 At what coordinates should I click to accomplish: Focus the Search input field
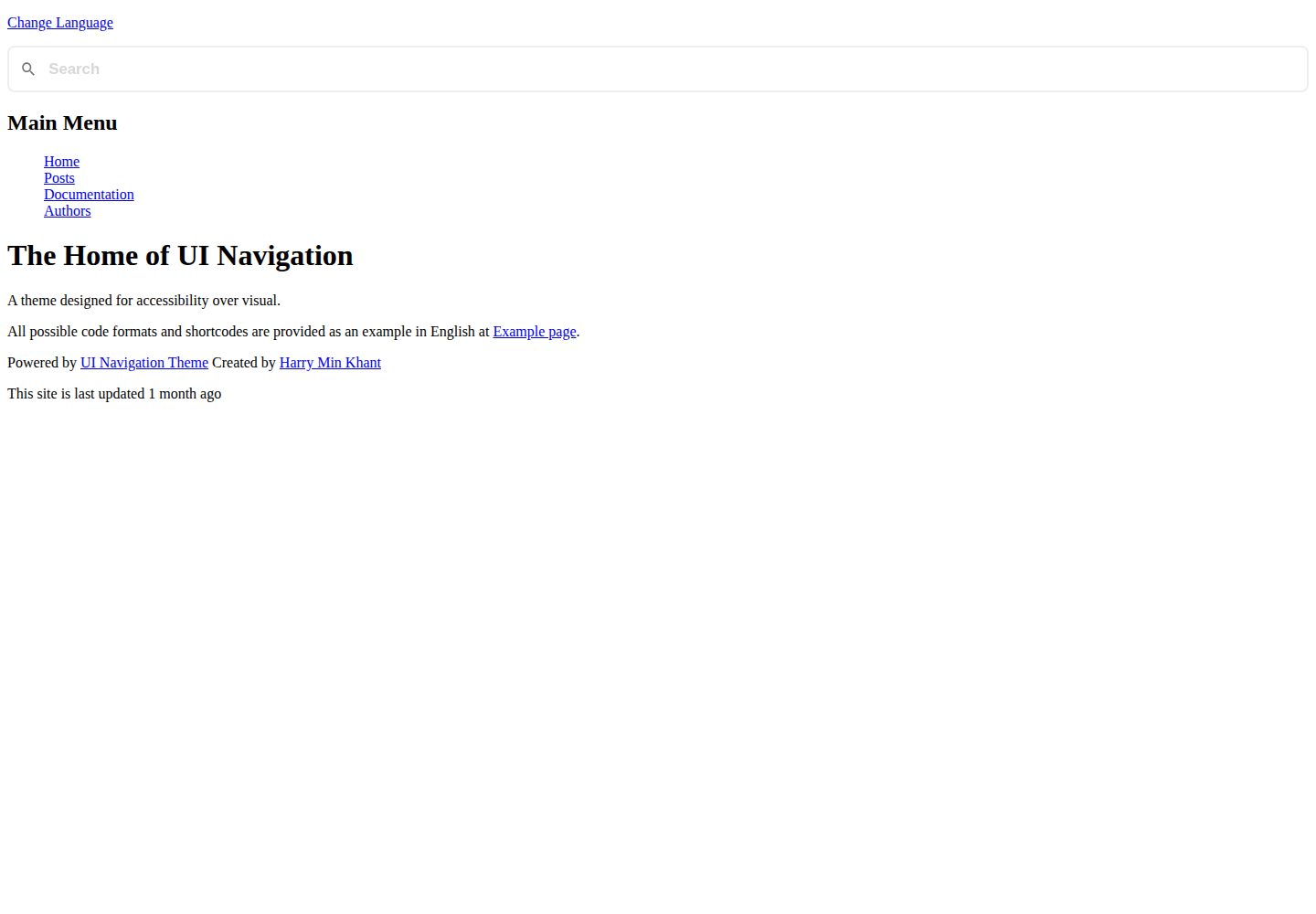pyautogui.click(x=658, y=69)
